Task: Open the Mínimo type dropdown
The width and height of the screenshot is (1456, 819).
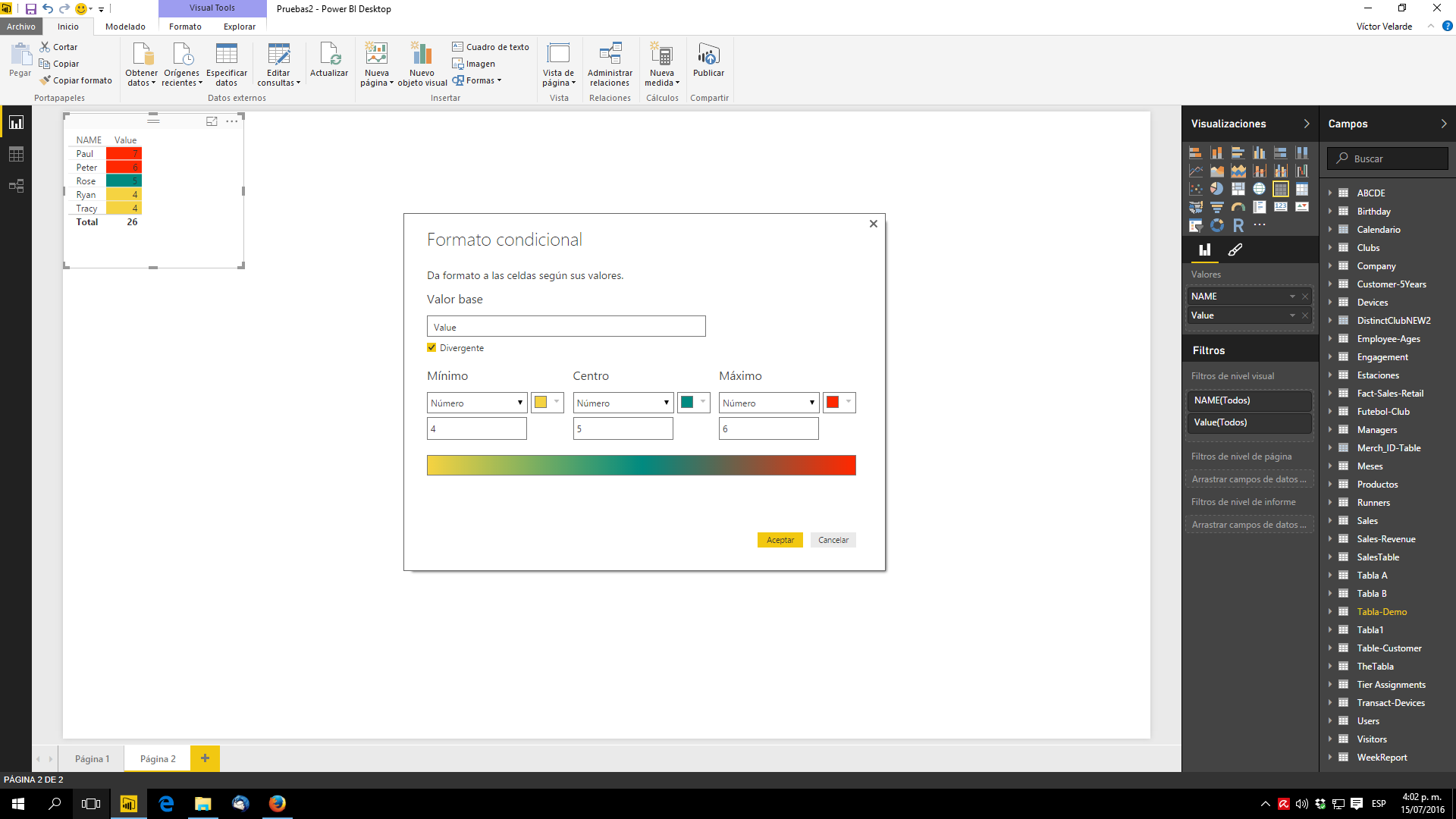Action: click(x=477, y=403)
